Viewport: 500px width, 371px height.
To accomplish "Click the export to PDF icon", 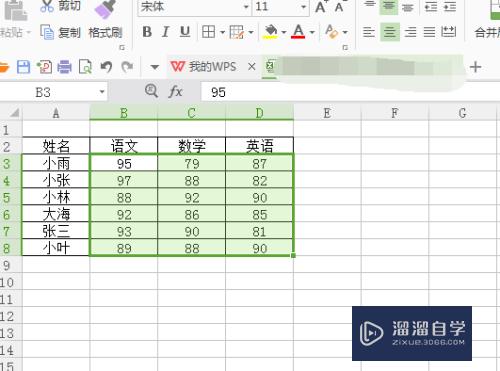I will coord(44,67).
